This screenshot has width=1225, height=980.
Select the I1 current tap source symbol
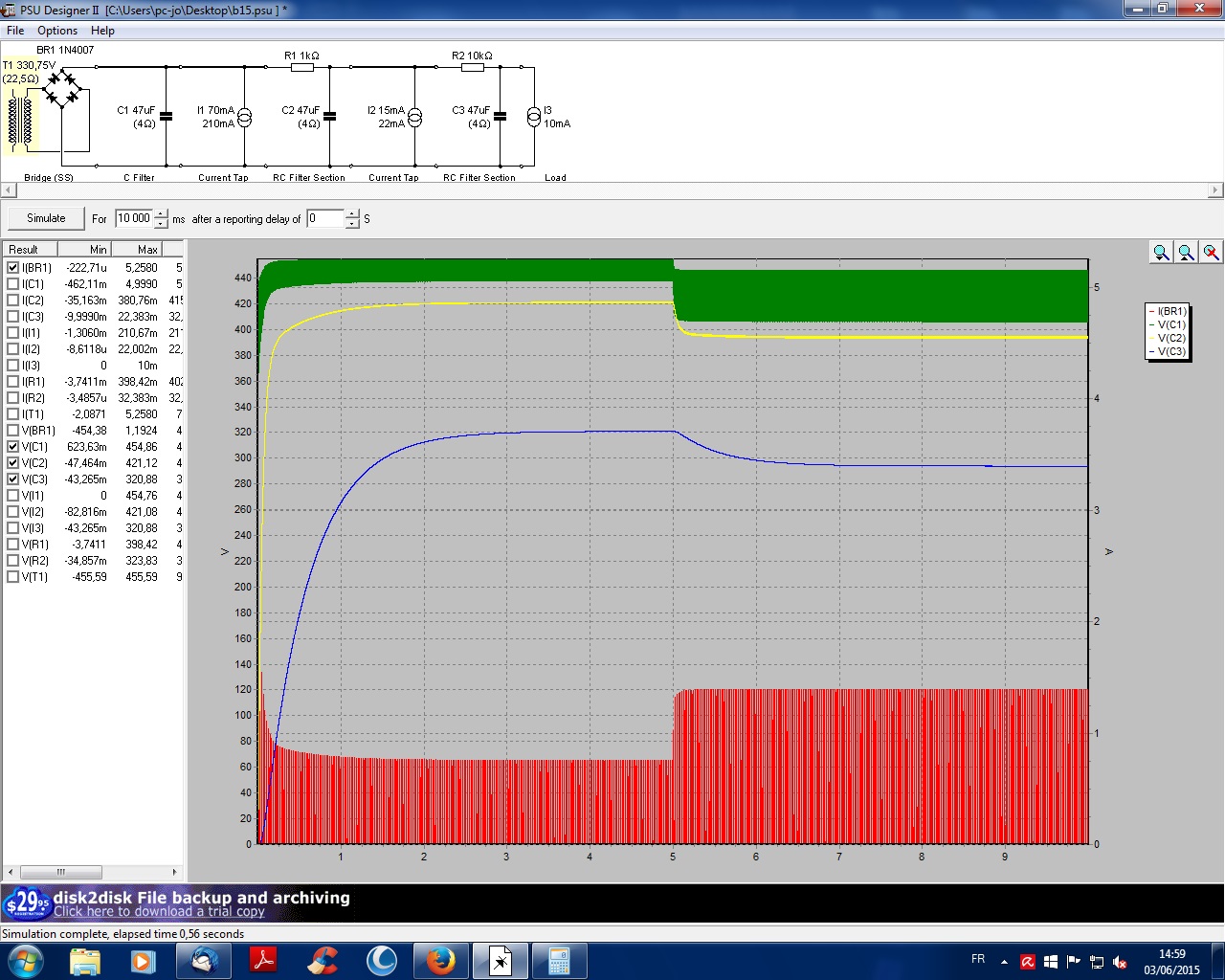(244, 117)
